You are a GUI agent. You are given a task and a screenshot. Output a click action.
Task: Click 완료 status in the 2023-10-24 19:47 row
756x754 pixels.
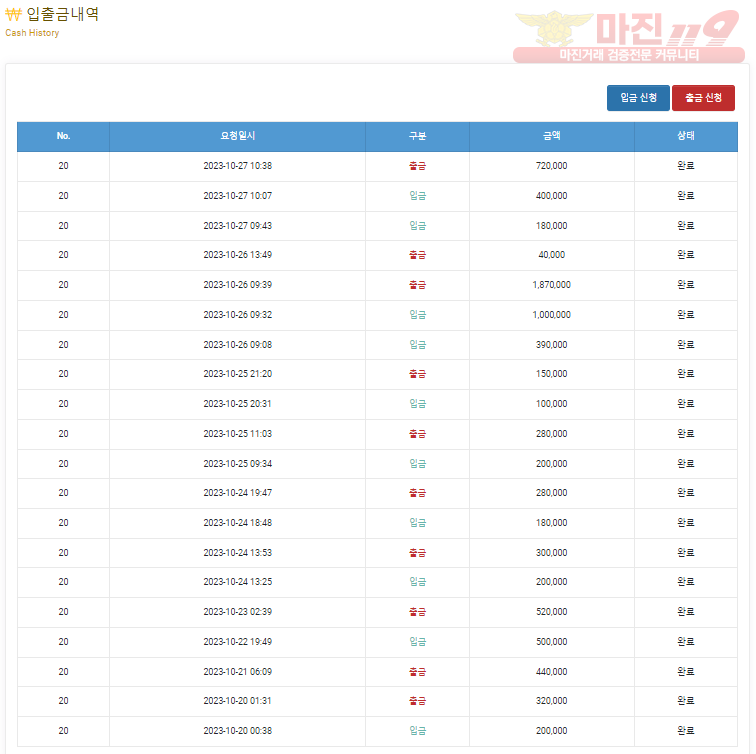(x=685, y=493)
